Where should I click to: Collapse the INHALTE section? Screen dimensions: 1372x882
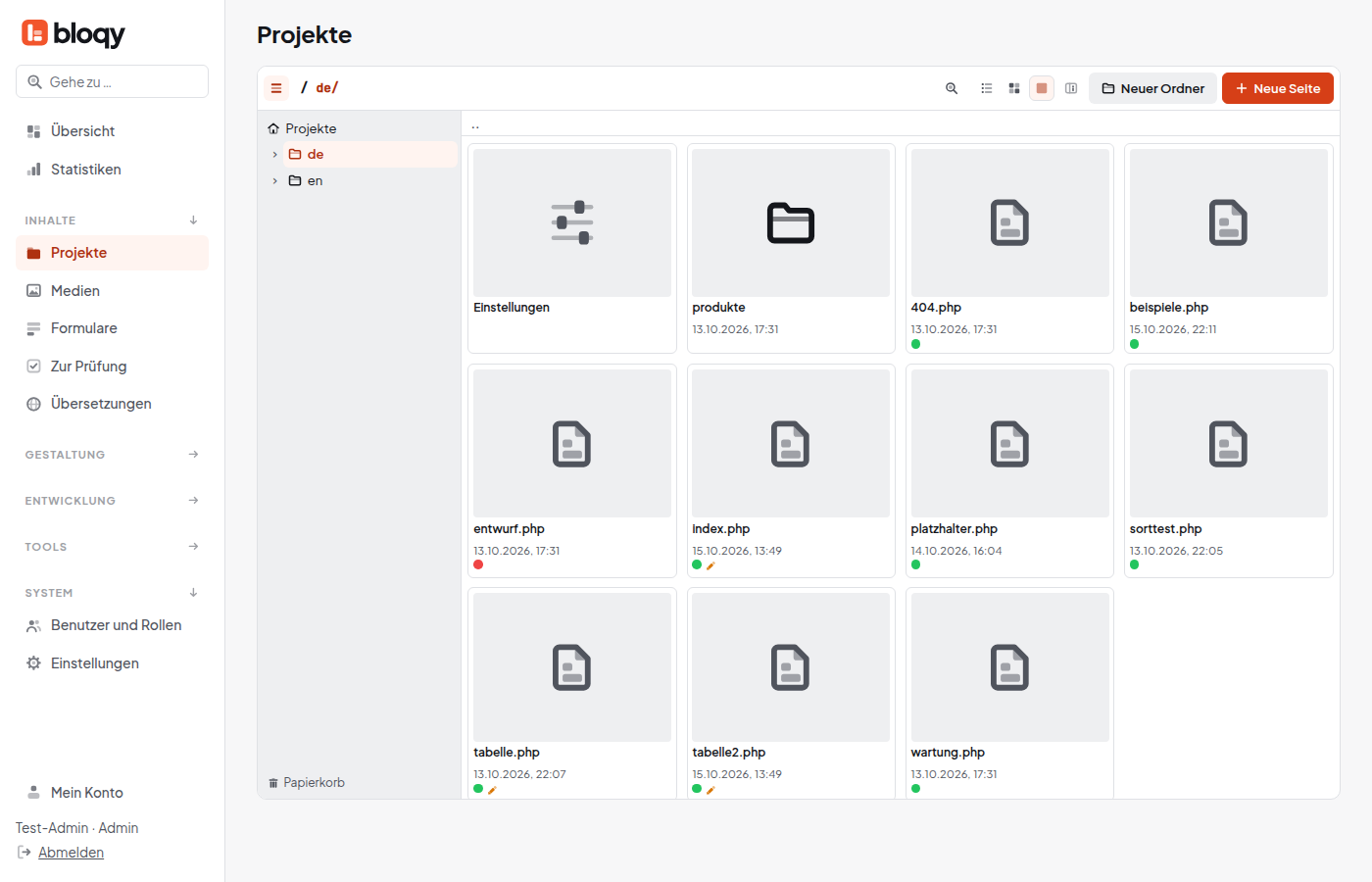[112, 220]
